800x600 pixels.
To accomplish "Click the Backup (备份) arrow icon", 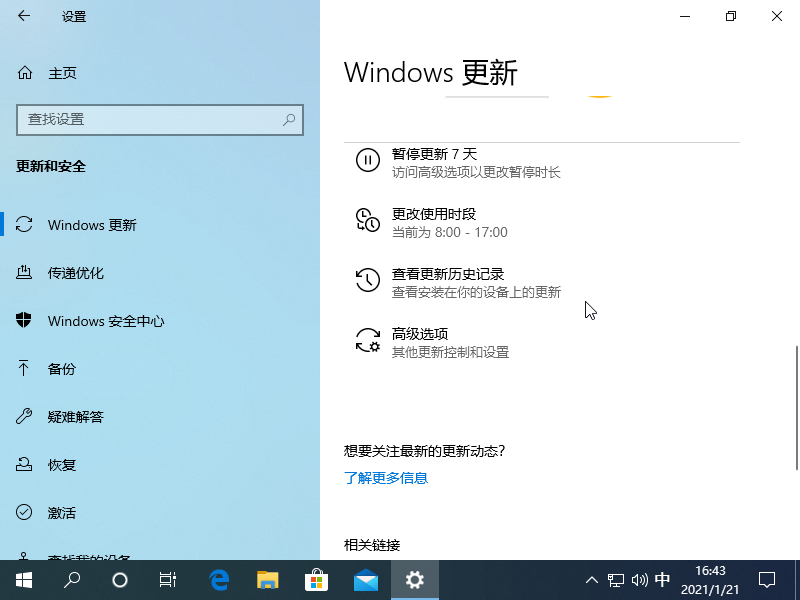I will pyautogui.click(x=25, y=369).
